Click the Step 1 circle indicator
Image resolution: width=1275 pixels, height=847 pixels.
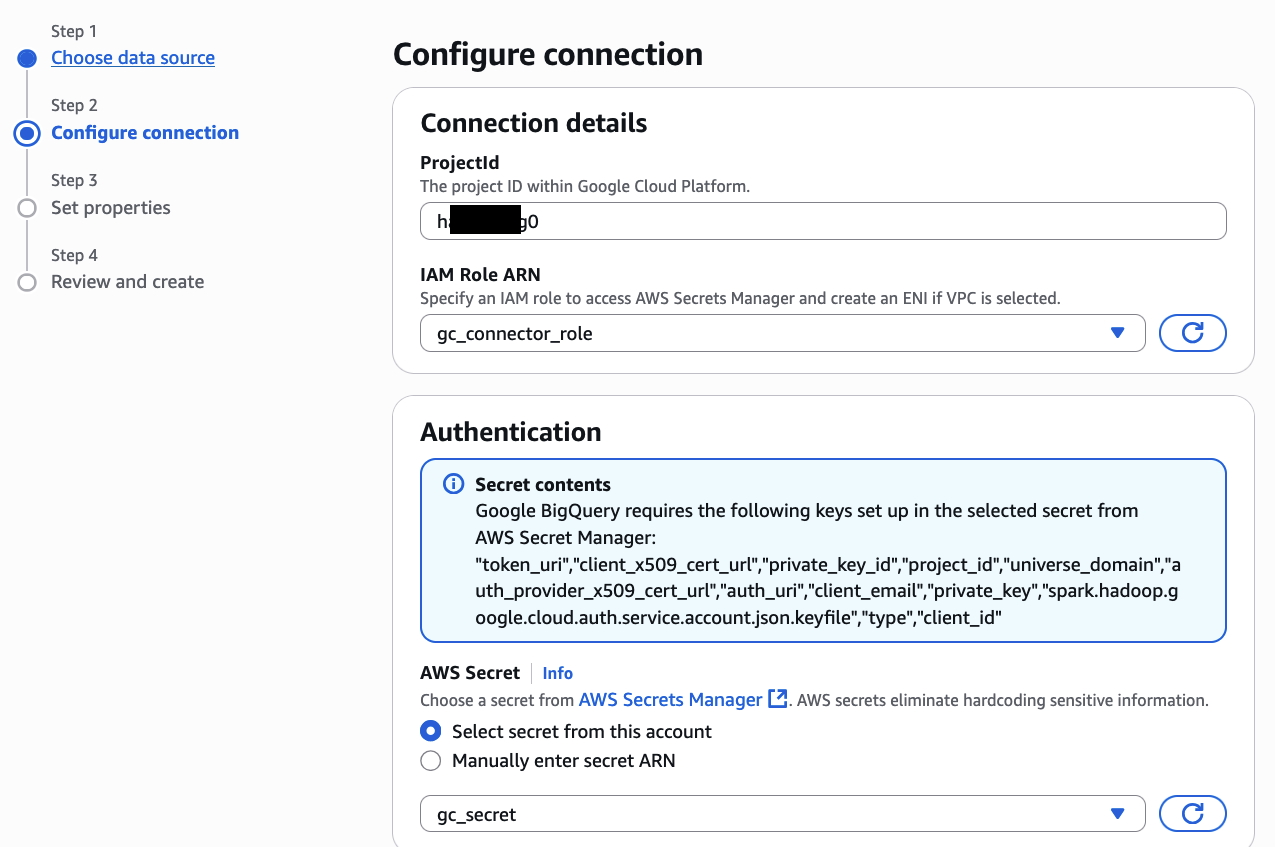click(27, 58)
